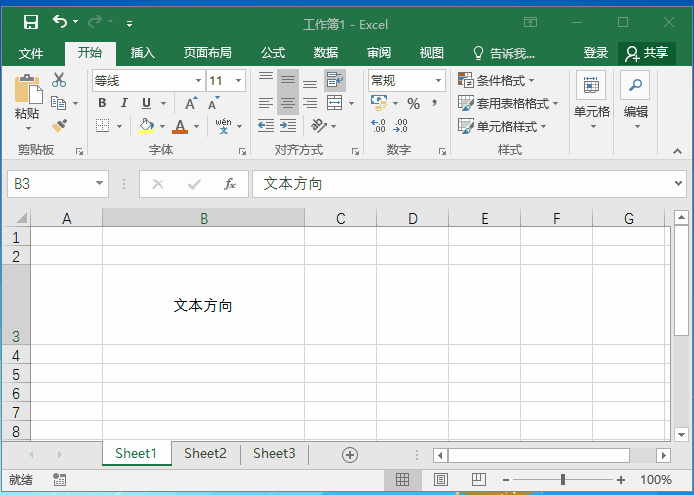Viewport: 694px width, 495px height.
Task: Click the orientation (angled text) icon
Action: coord(318,126)
